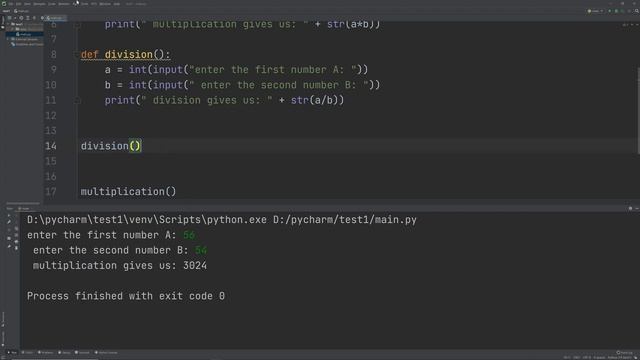The width and height of the screenshot is (640, 360).
Task: Open the Terminal tool window tab
Action: (x=82, y=353)
